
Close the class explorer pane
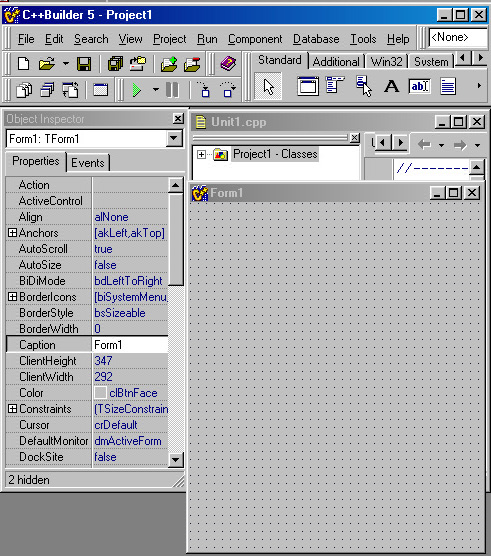tap(355, 138)
